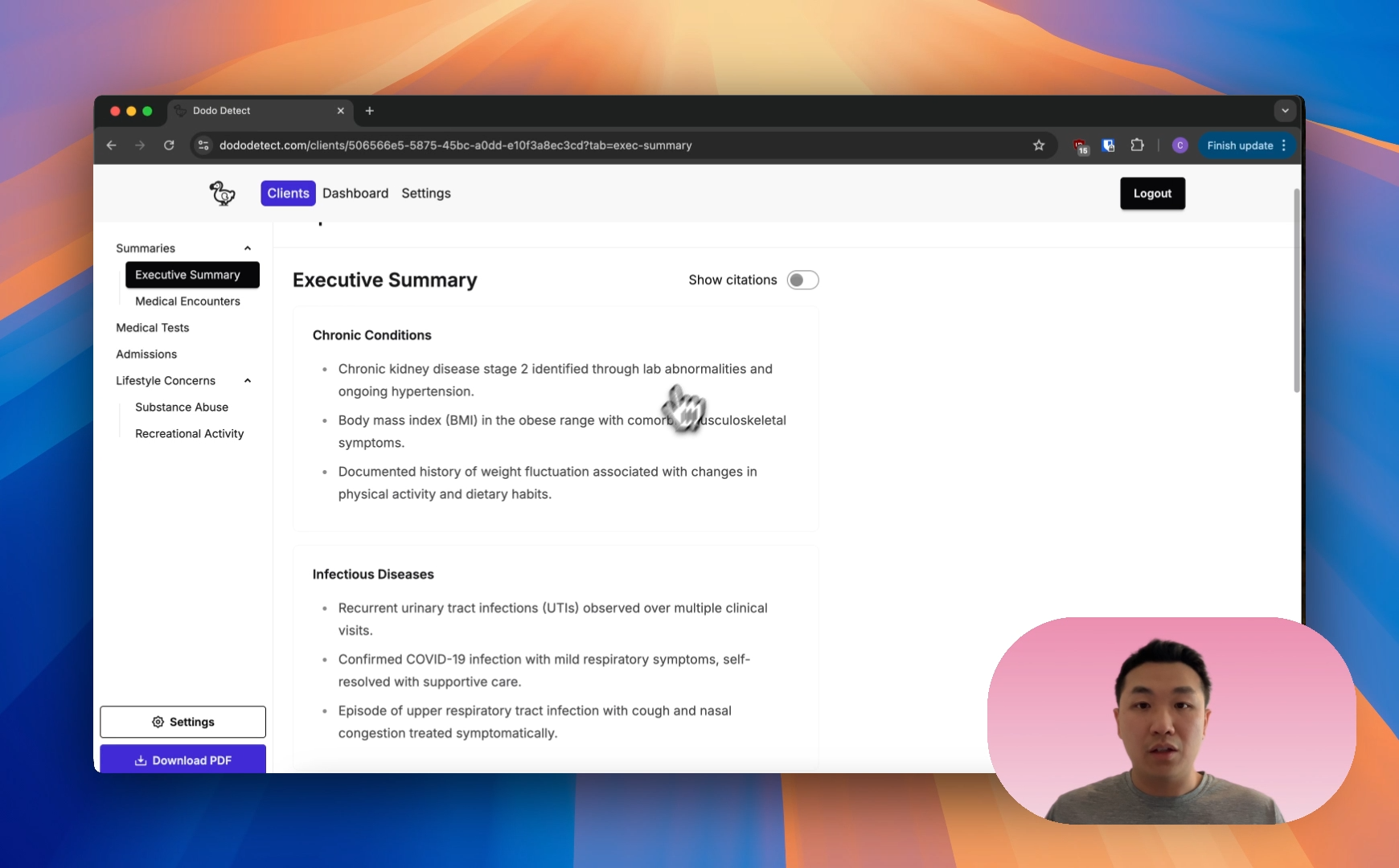Click the Download PDF button
This screenshot has width=1399, height=868.
[x=183, y=760]
